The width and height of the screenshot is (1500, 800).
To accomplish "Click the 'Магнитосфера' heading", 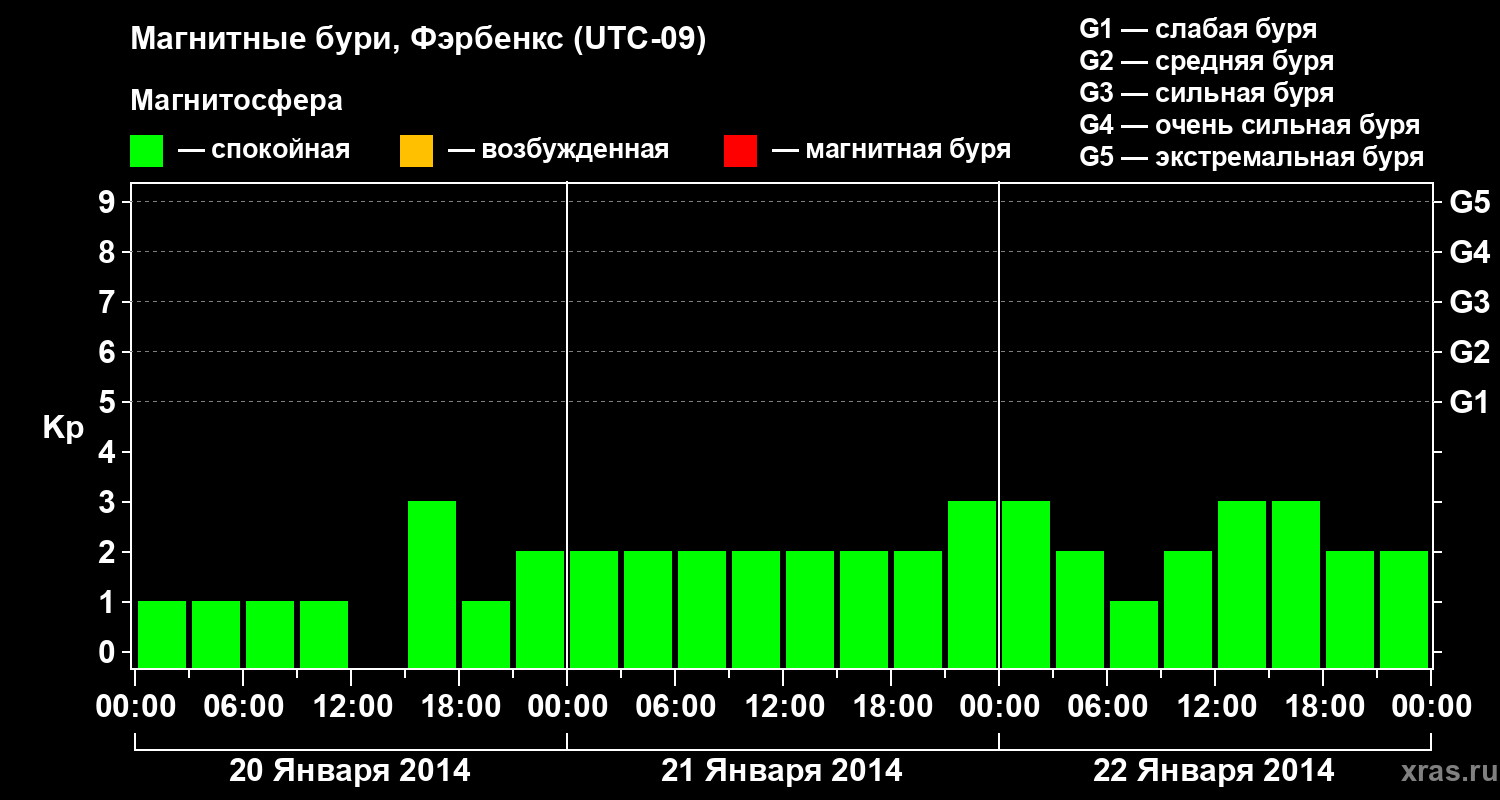I will click(236, 101).
